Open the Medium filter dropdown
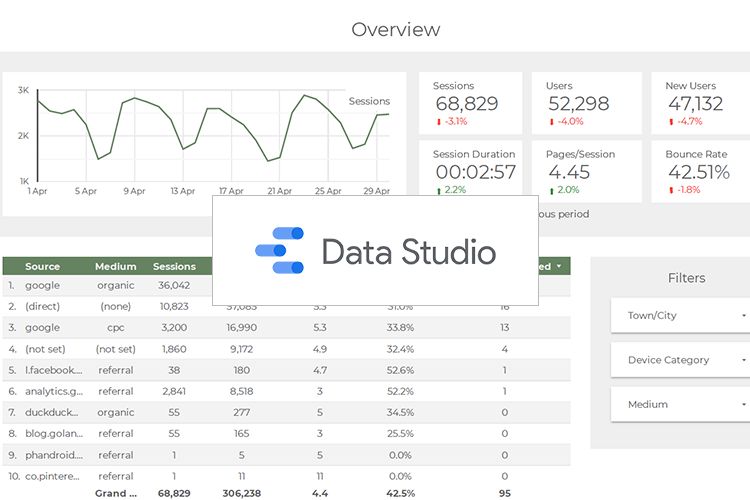Screen dimensions: 750x500 (680, 404)
